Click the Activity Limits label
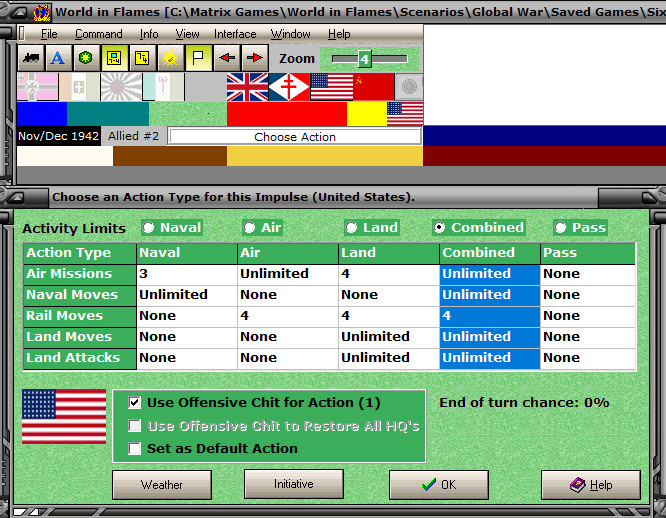Image resolution: width=666 pixels, height=518 pixels. [x=74, y=228]
